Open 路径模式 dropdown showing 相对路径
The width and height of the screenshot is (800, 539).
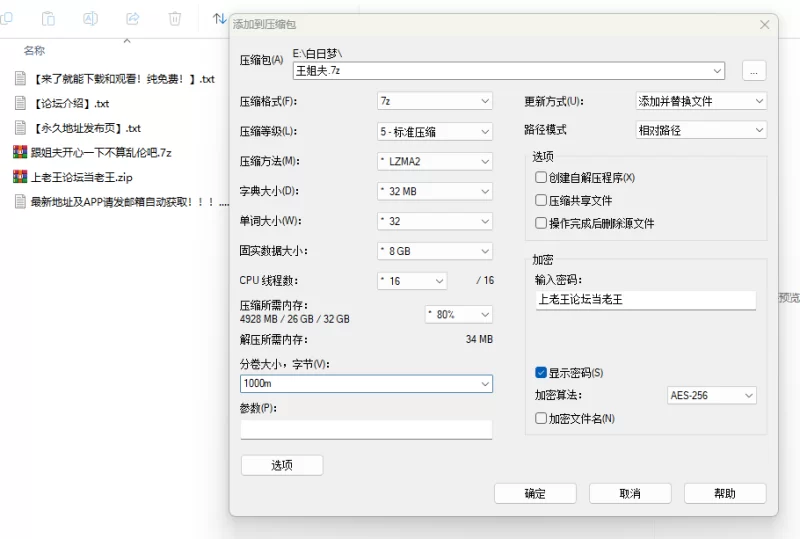701,130
